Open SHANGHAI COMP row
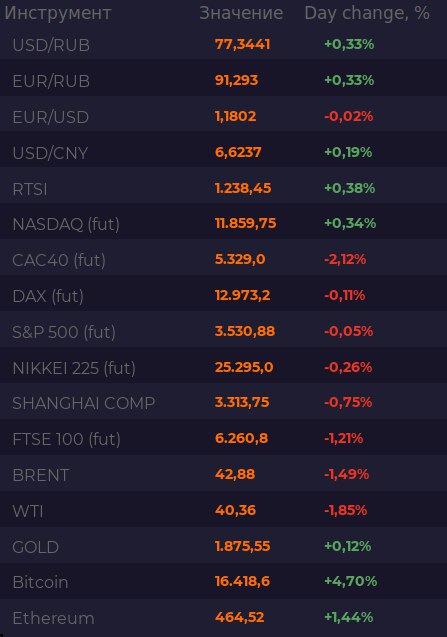Viewport: 447px width, 637px height. pyautogui.click(x=224, y=403)
